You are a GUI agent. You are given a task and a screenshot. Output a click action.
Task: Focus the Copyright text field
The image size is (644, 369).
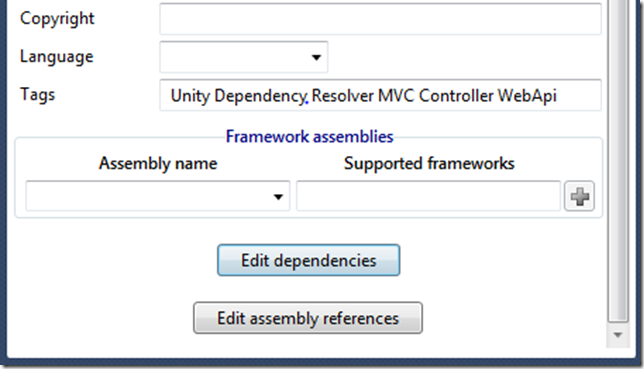[380, 19]
